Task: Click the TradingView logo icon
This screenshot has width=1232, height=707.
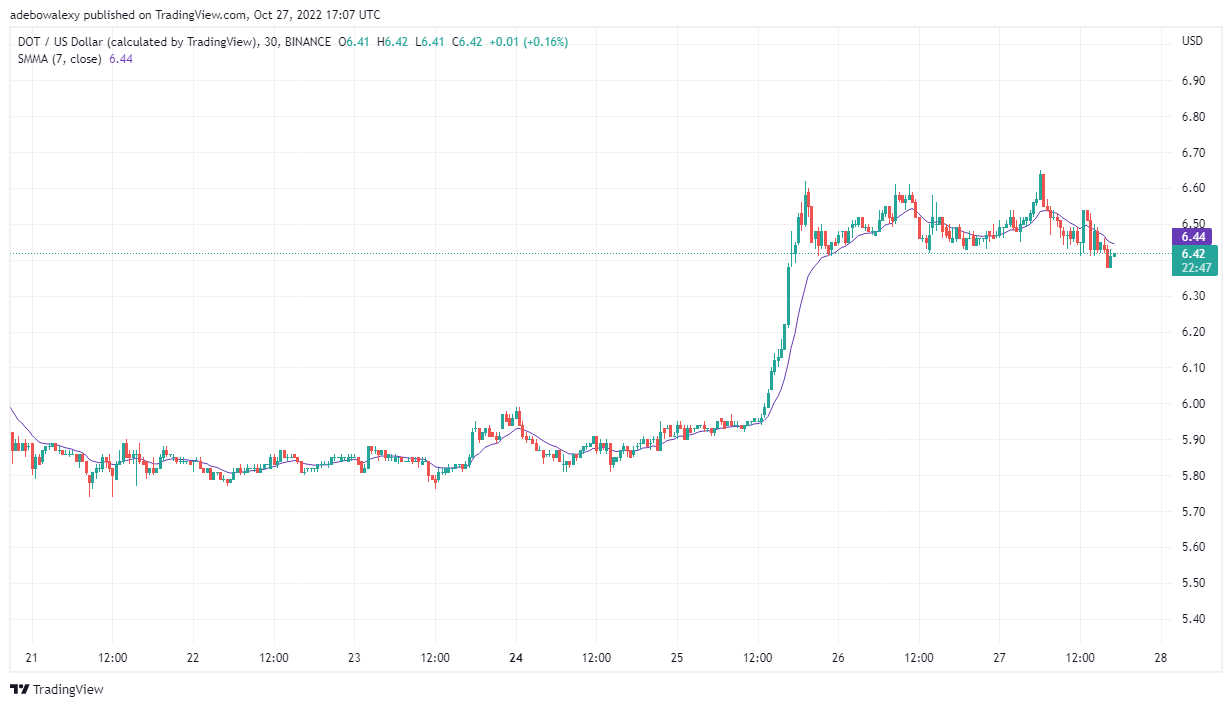Action: coord(19,690)
